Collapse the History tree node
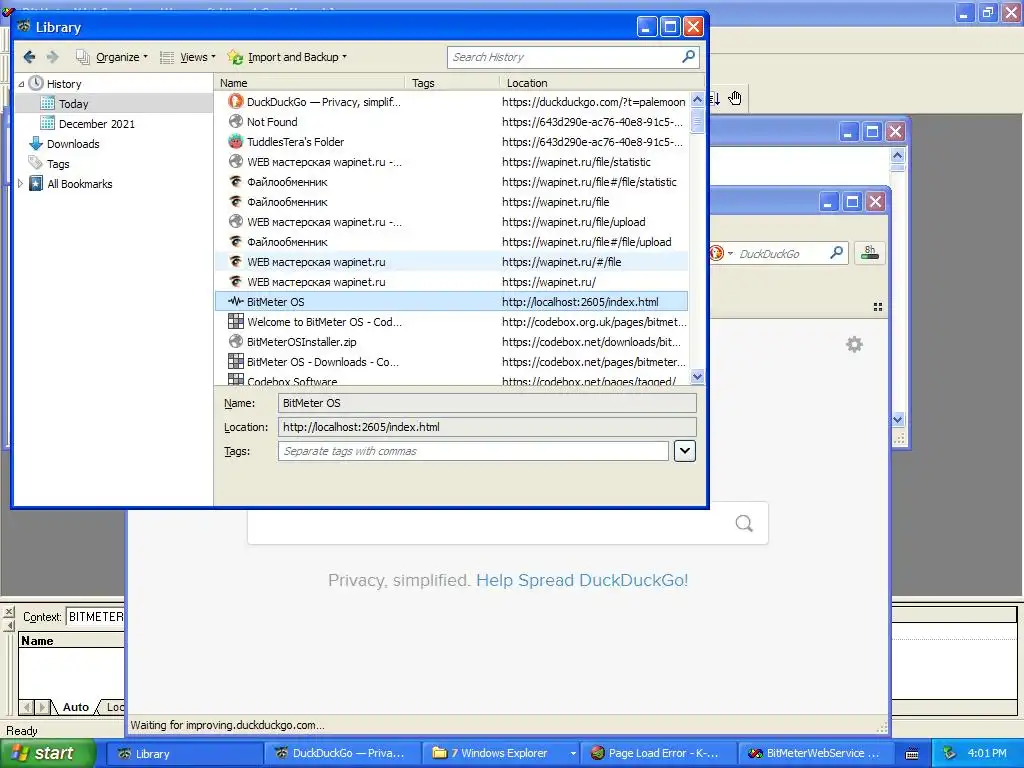Screen dimensions: 1024x768 pos(21,84)
